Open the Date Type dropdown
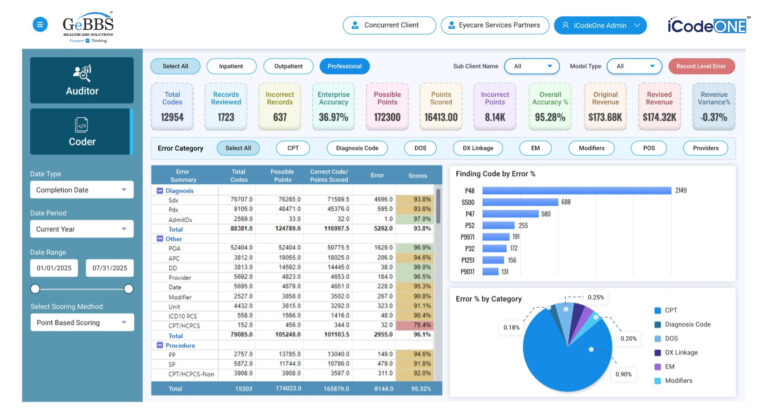The image size is (768, 419). click(x=81, y=190)
